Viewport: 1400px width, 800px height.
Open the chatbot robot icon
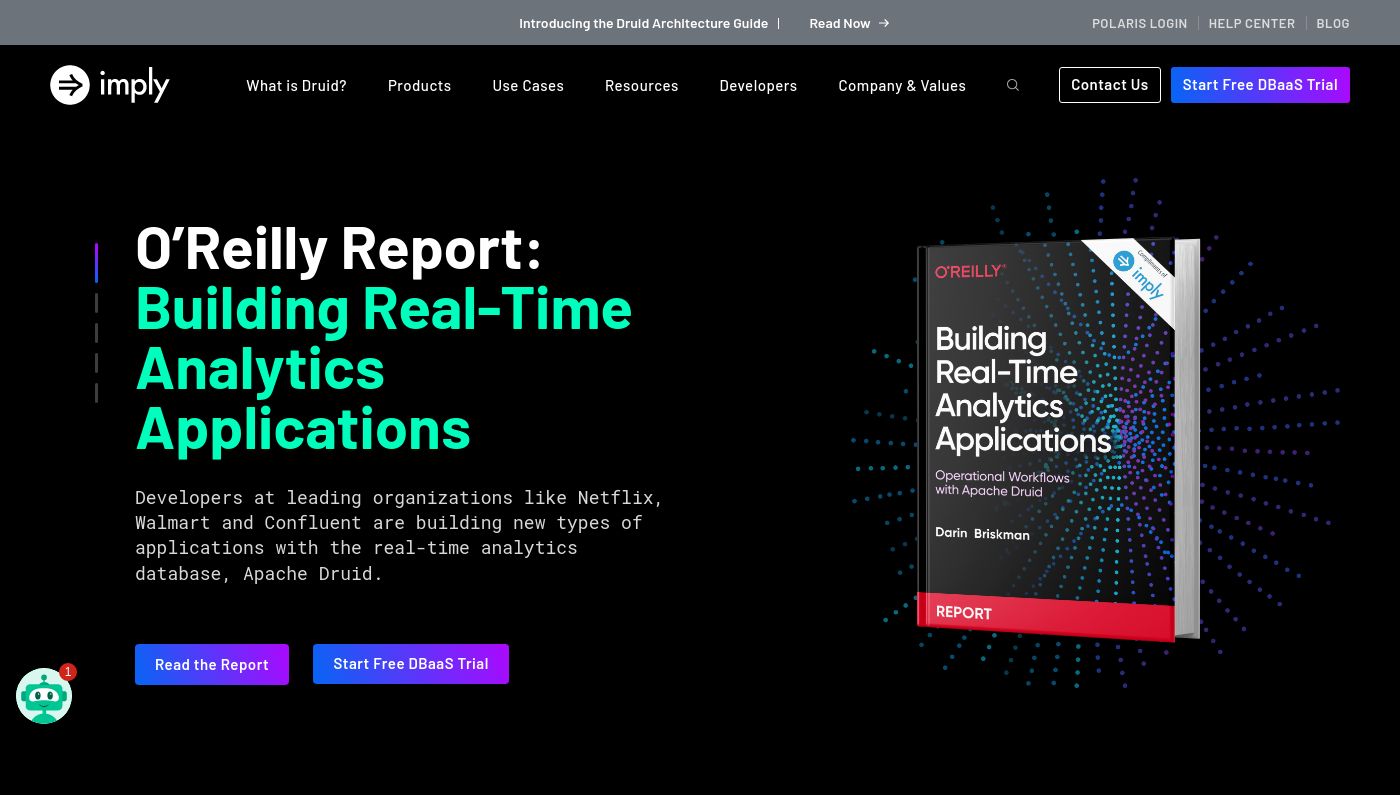[x=44, y=696]
